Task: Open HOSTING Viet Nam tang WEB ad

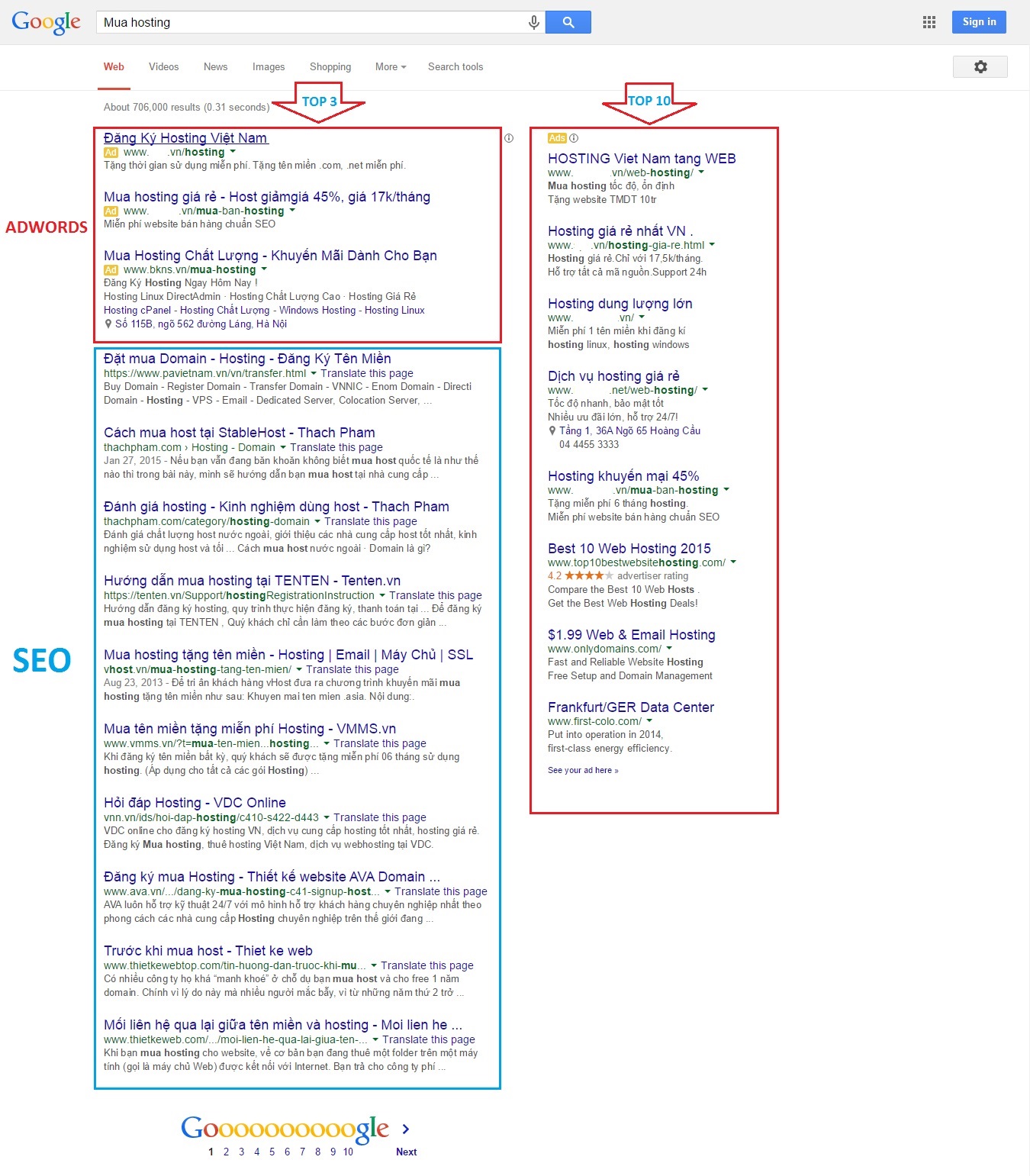Action: coord(642,159)
